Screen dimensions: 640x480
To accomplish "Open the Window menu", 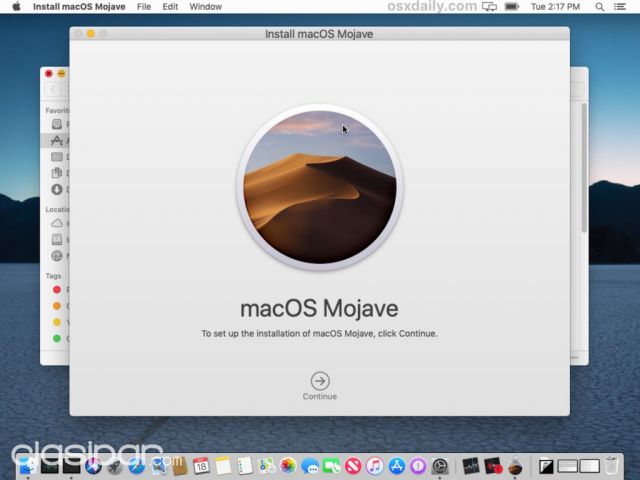I will click(x=205, y=7).
